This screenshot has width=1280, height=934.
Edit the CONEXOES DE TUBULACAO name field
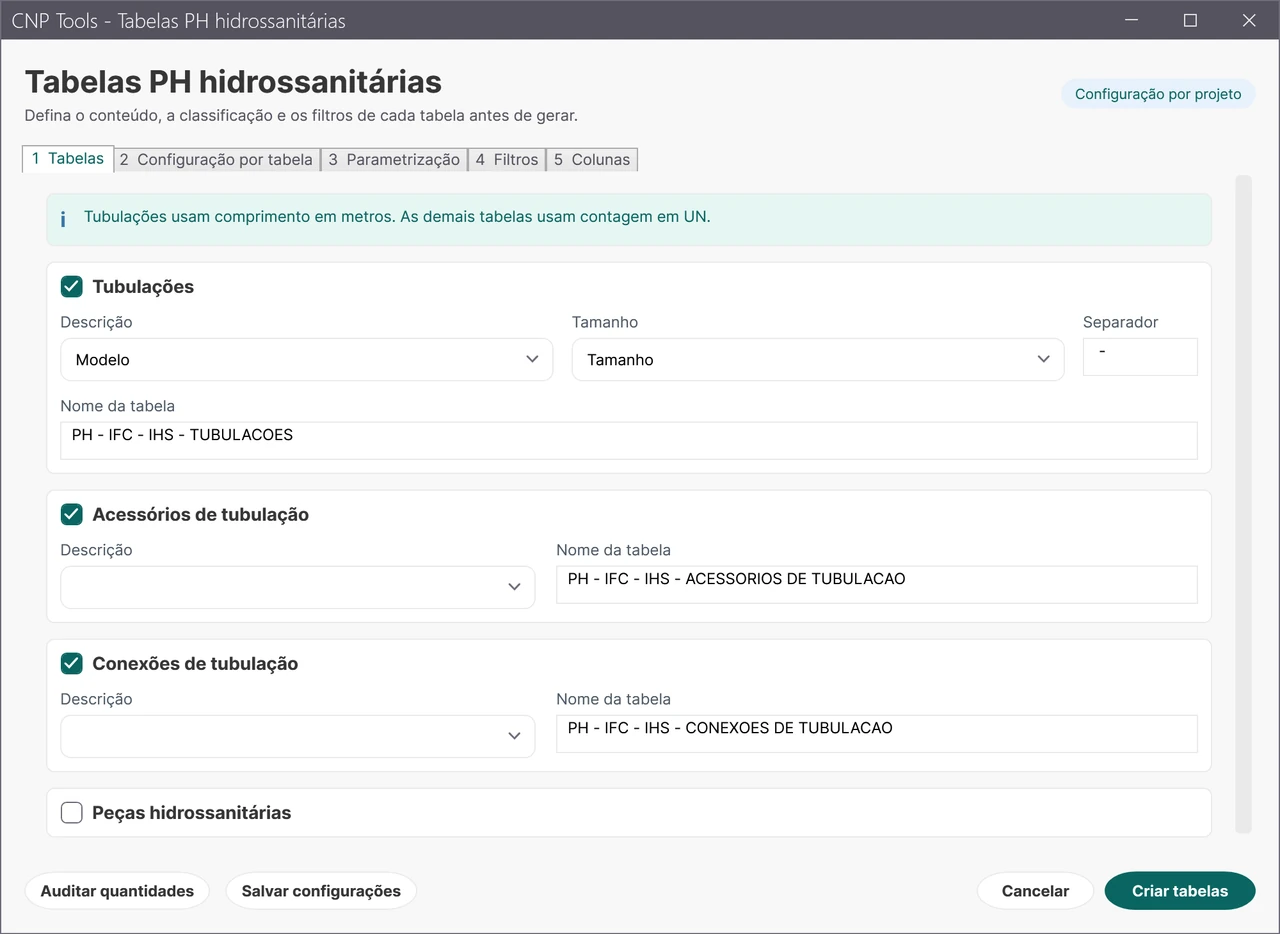(877, 733)
